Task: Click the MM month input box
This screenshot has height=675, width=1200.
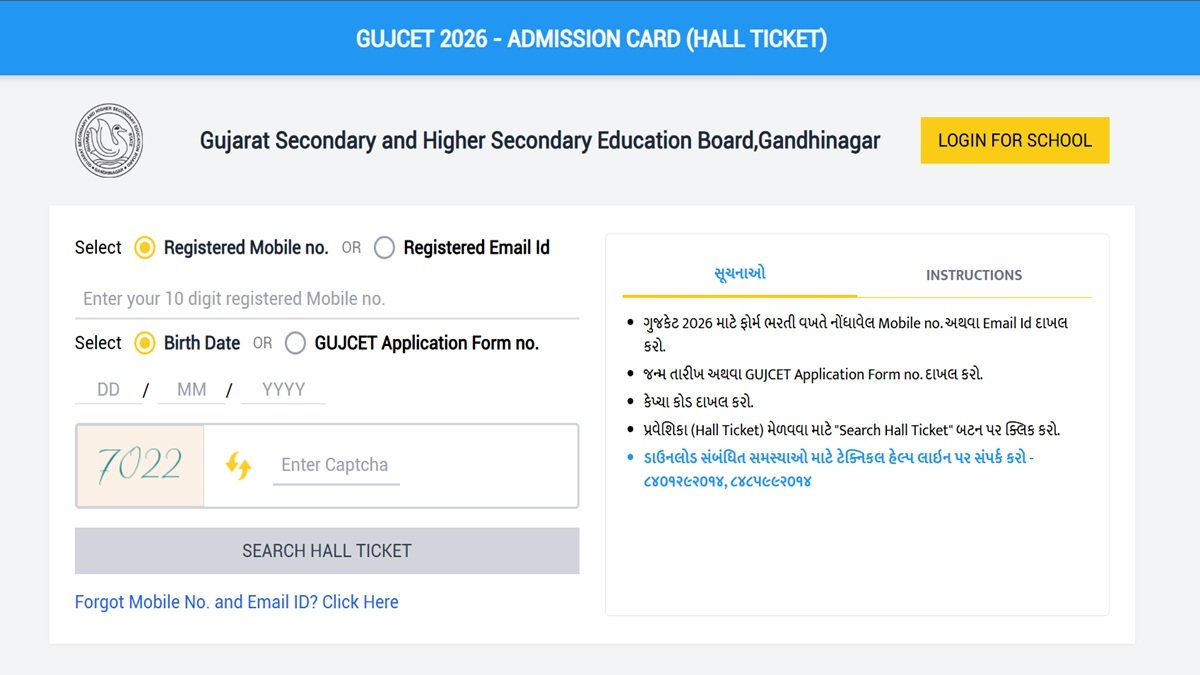Action: tap(192, 389)
